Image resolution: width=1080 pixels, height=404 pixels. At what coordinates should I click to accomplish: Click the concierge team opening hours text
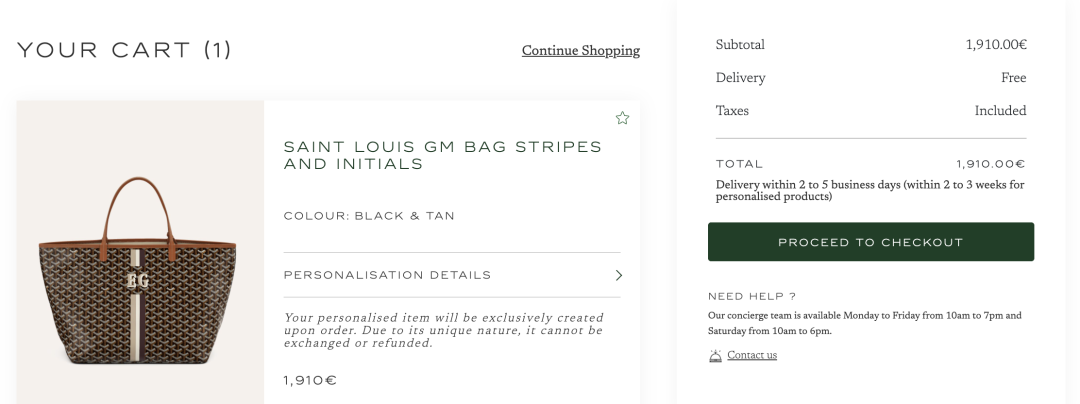point(864,323)
